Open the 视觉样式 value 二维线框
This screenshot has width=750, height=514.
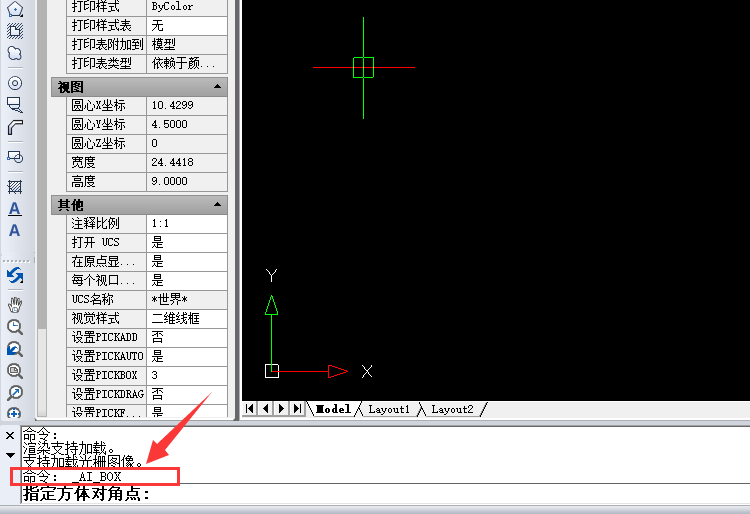click(187, 318)
